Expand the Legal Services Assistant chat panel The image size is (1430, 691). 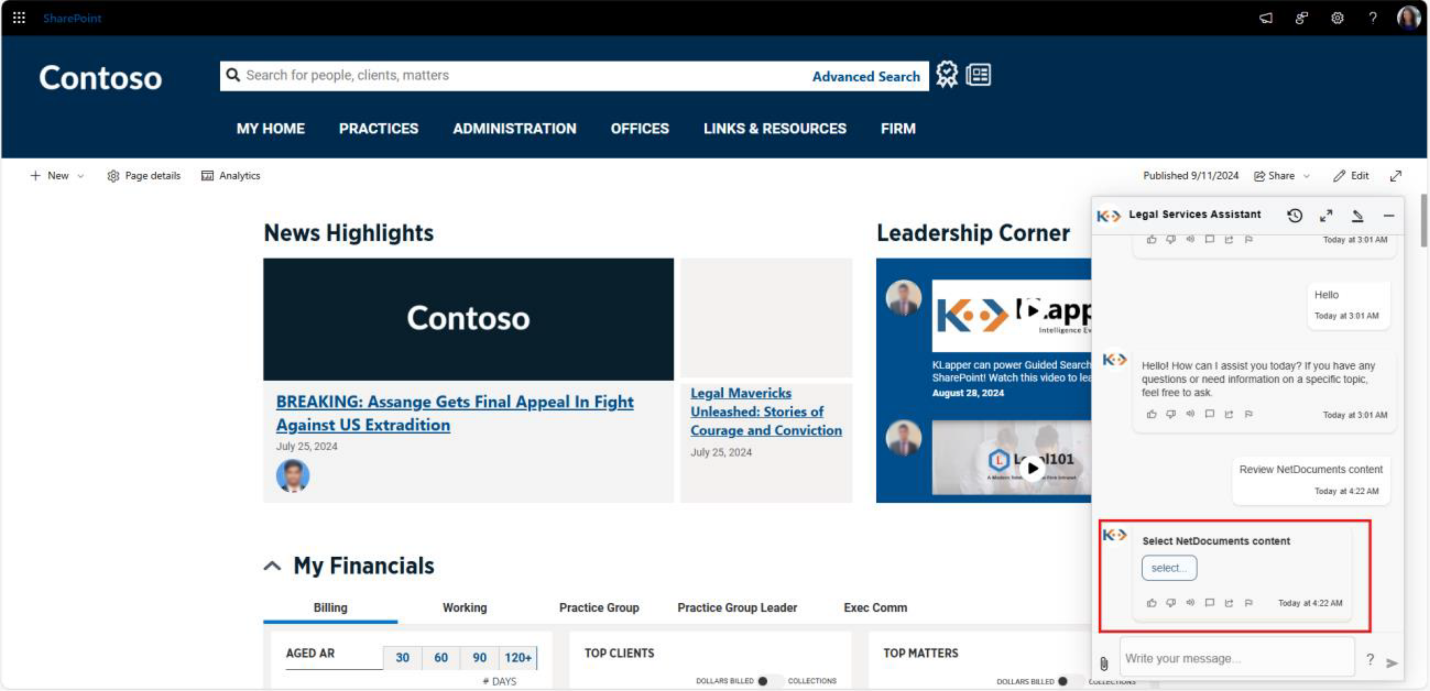point(1326,215)
